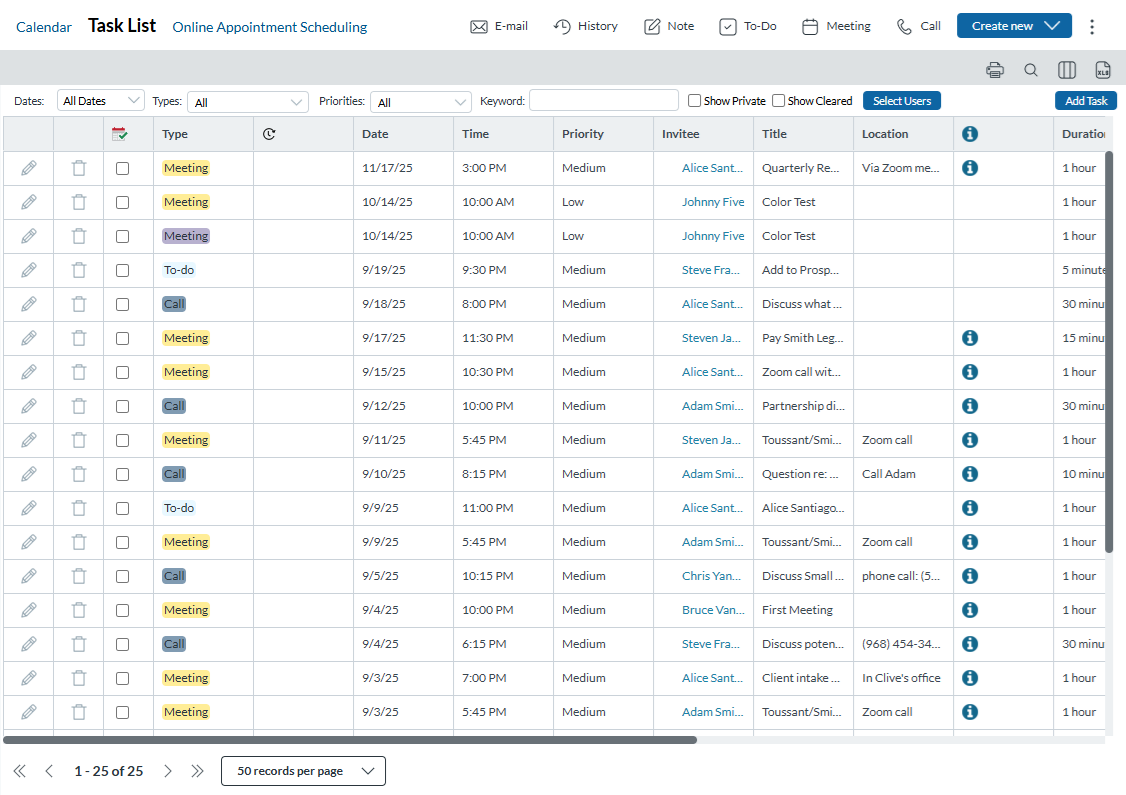
Task: Open the search magnifier icon
Action: coord(1030,70)
